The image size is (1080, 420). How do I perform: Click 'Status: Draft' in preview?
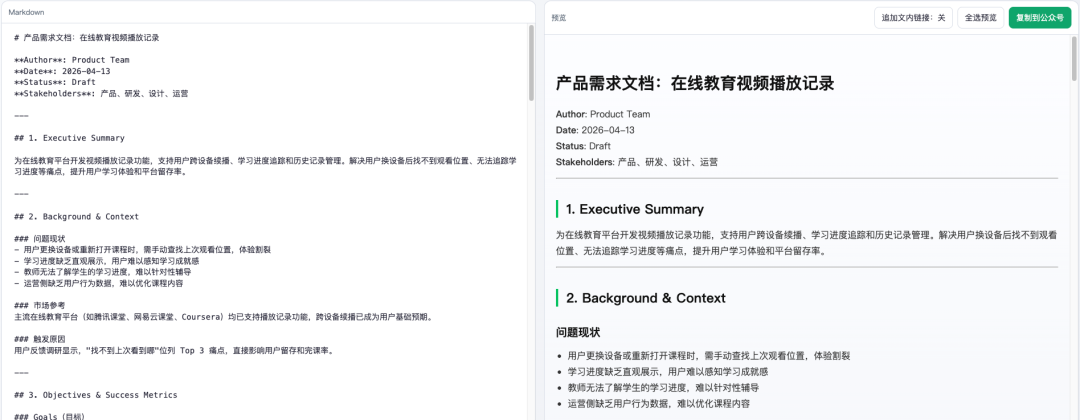(x=583, y=146)
